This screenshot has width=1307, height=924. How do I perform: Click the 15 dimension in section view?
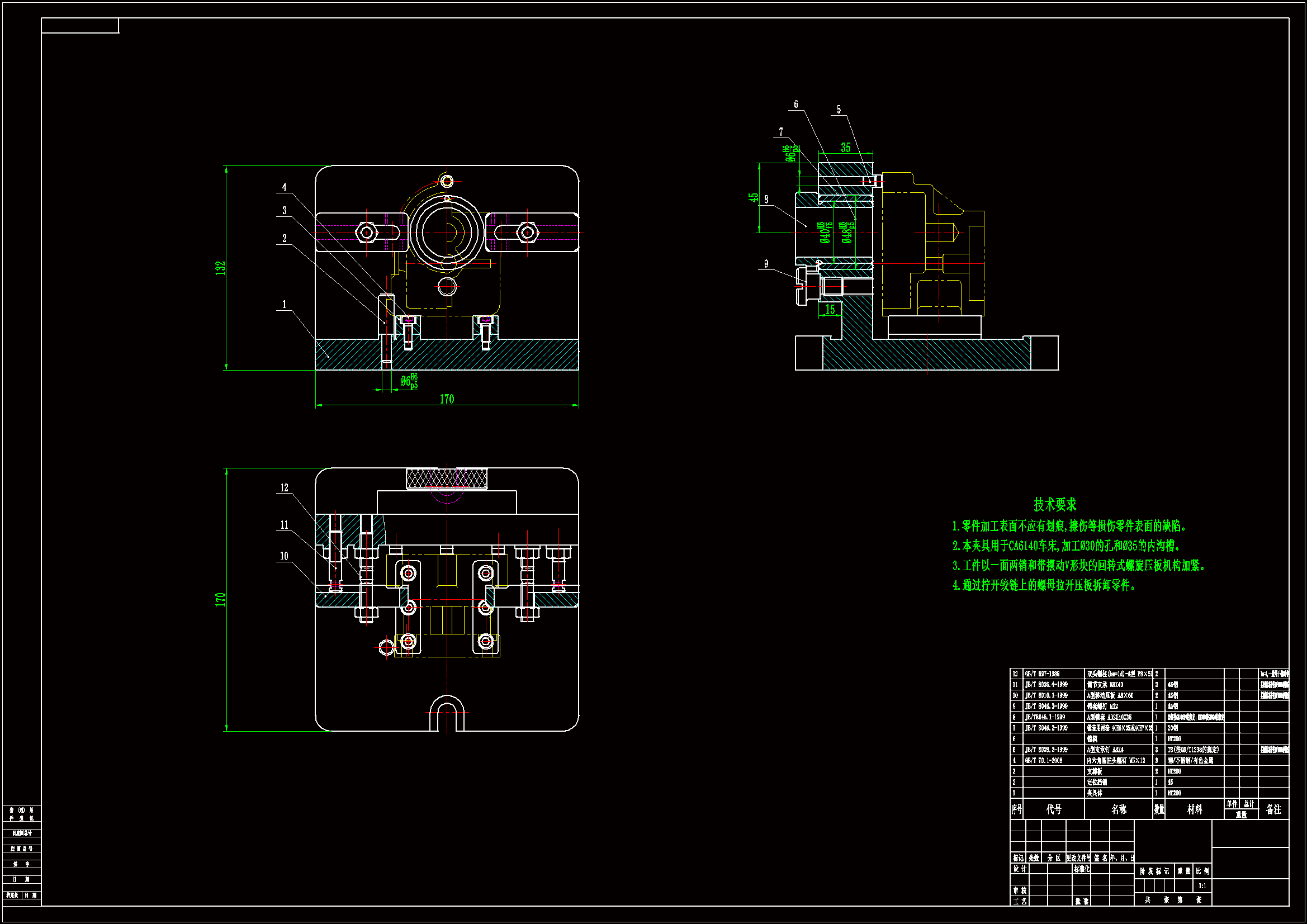830,310
